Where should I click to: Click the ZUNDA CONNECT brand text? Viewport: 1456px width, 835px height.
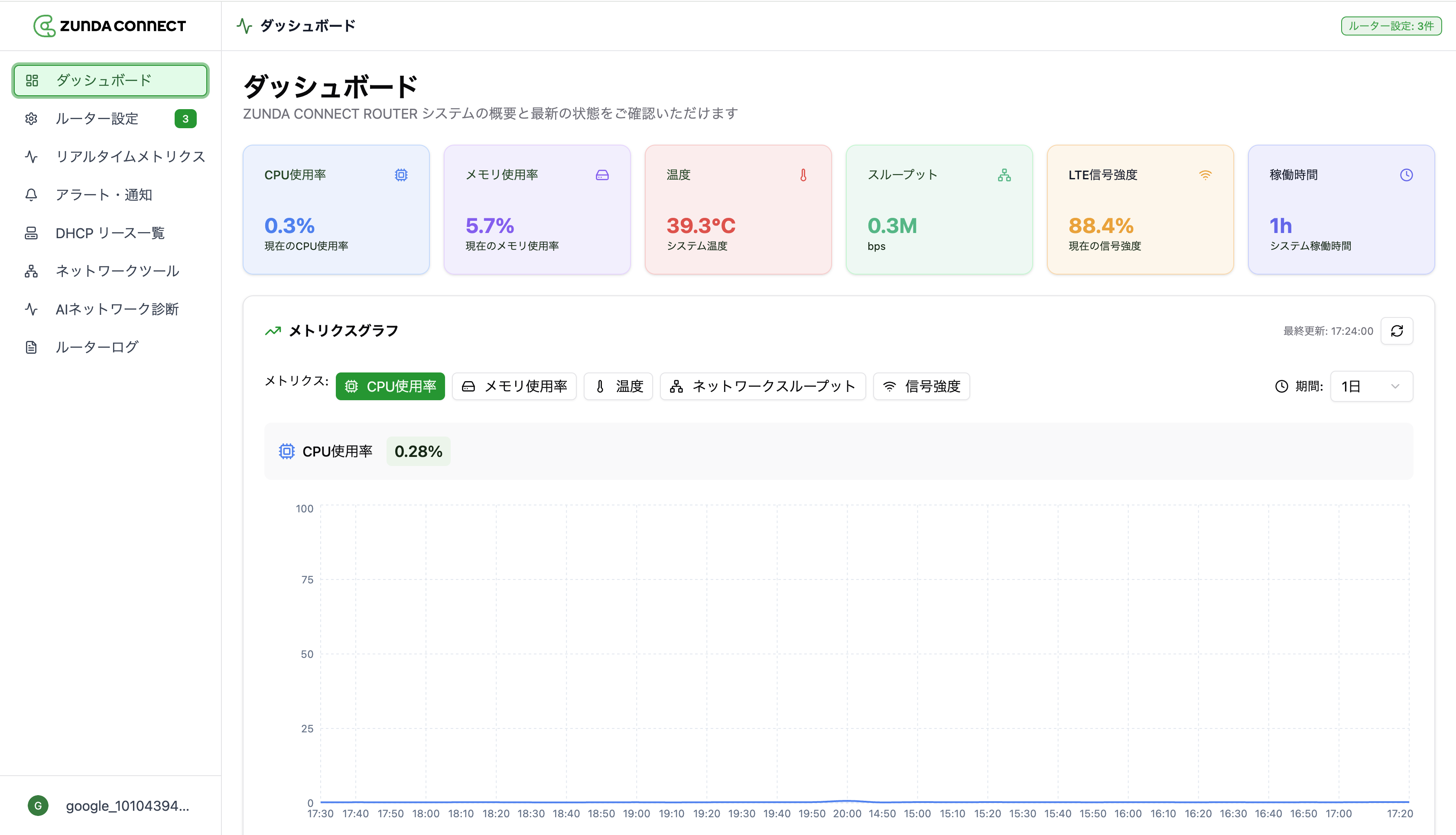[123, 26]
